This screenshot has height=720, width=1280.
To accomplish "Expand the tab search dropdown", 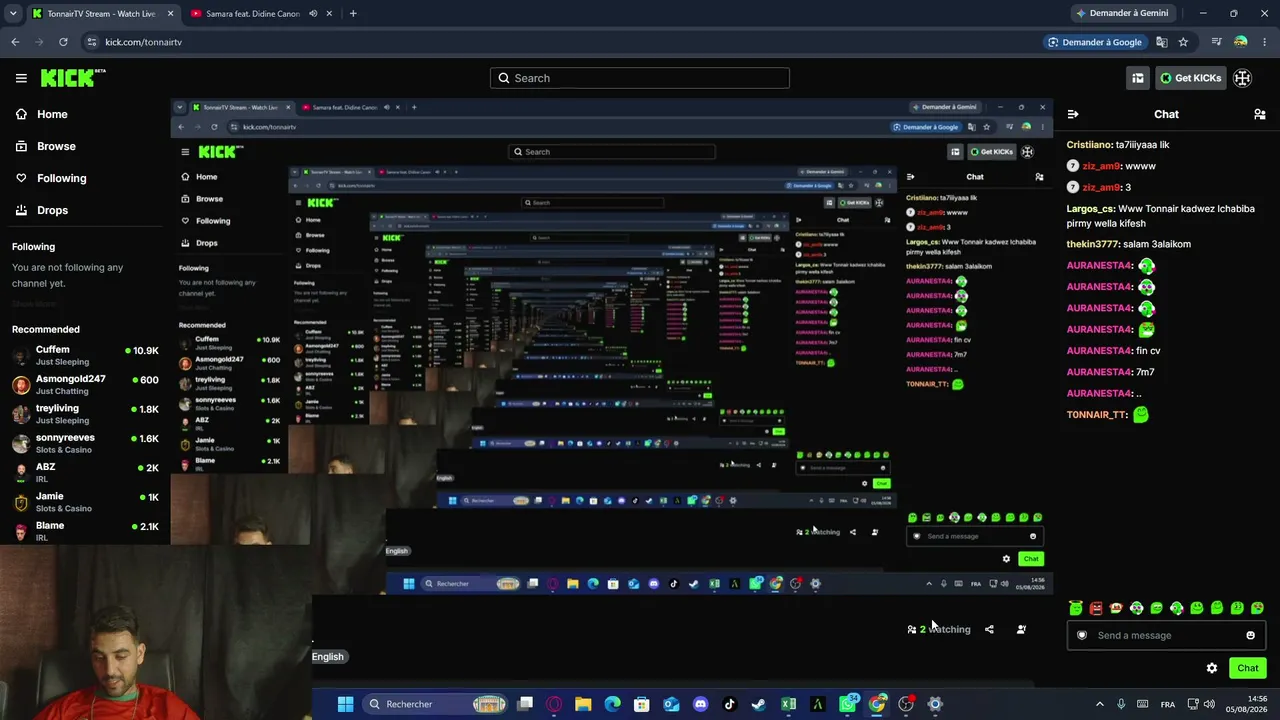I will 13,14.
